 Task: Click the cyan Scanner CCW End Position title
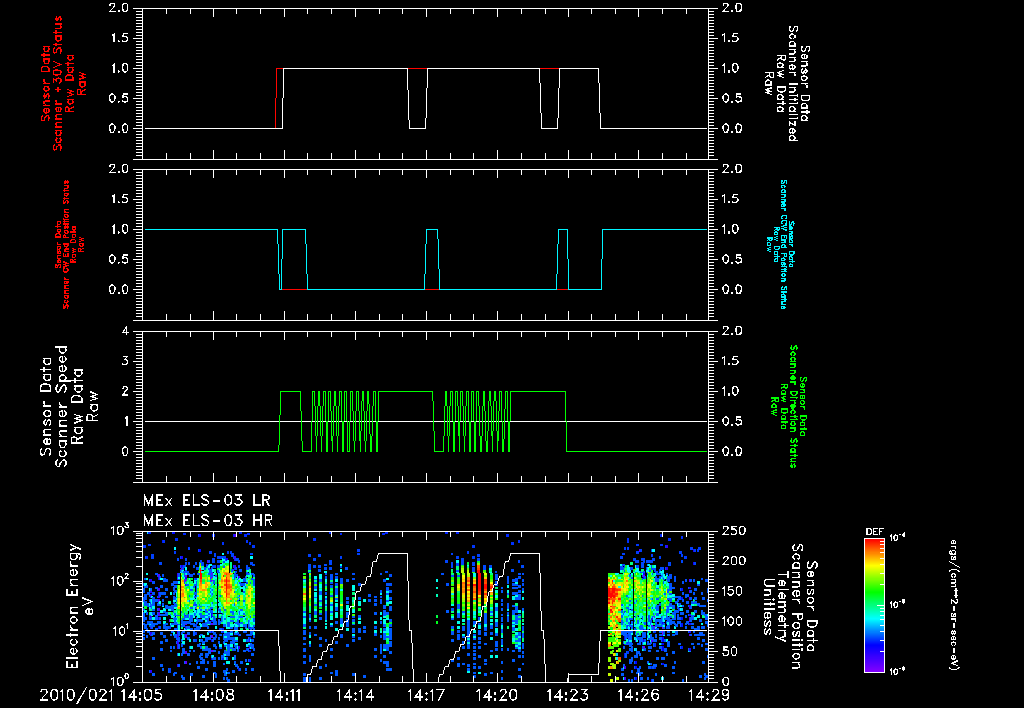click(x=780, y=244)
